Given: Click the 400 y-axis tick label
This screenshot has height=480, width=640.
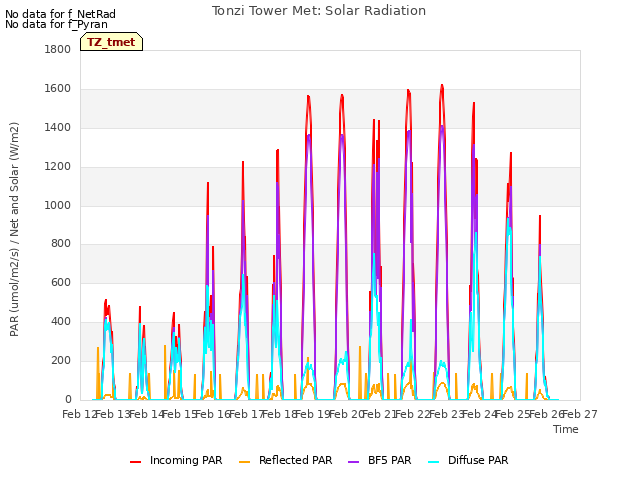Looking at the screenshot, I should pos(61,322).
